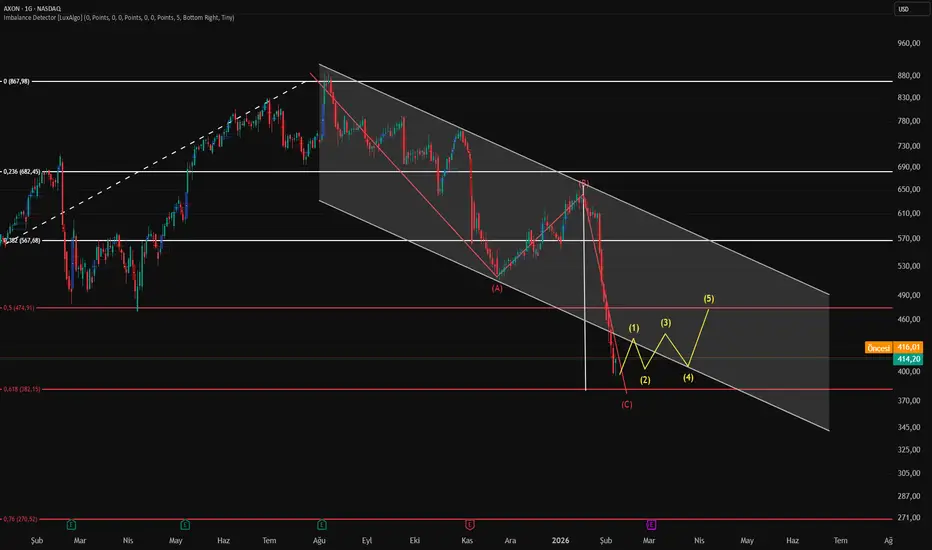Click the 780,00 price scale label
Screen dimensions: 932x550
coord(908,121)
